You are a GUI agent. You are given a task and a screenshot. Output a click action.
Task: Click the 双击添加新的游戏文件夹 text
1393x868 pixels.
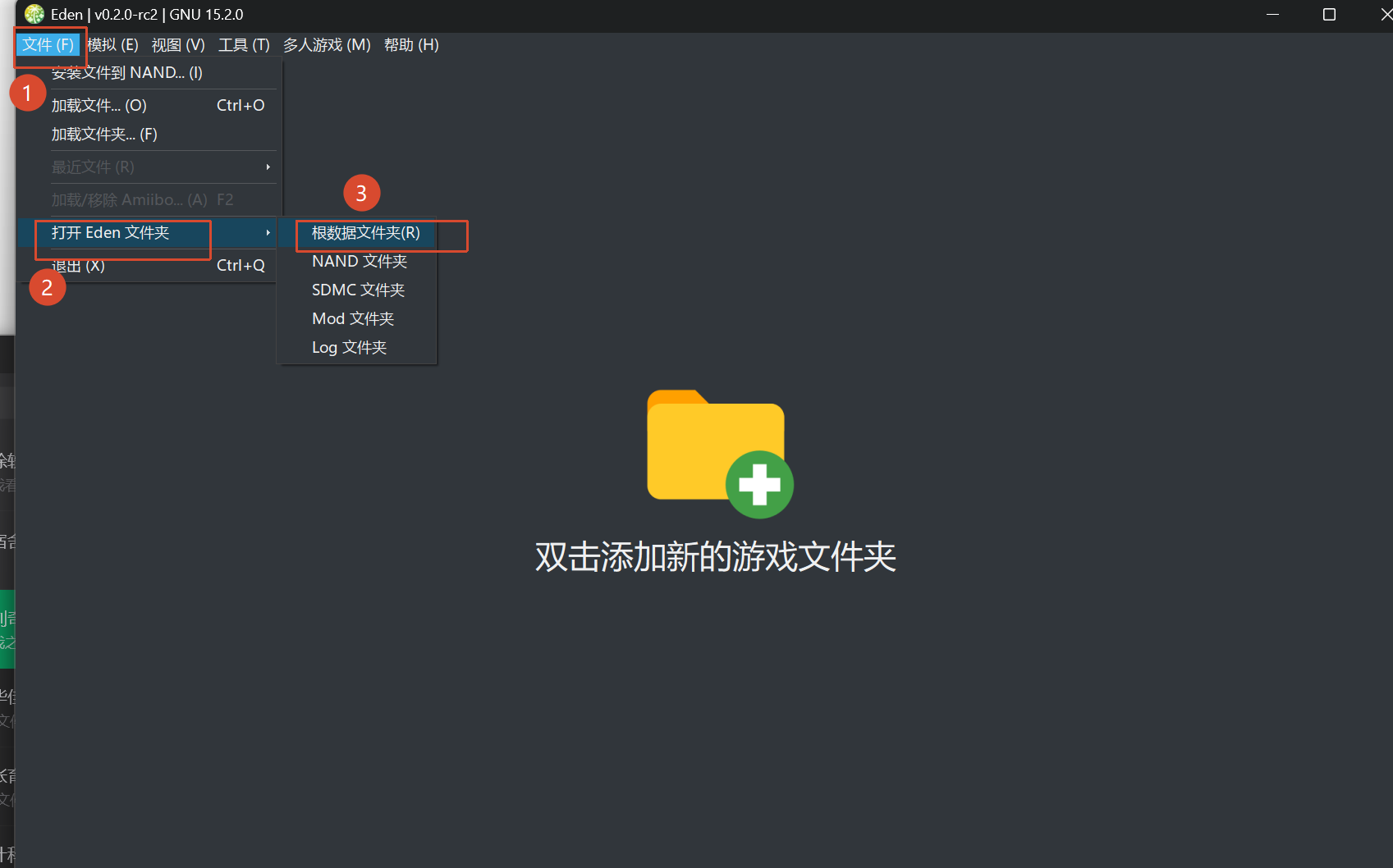point(715,557)
